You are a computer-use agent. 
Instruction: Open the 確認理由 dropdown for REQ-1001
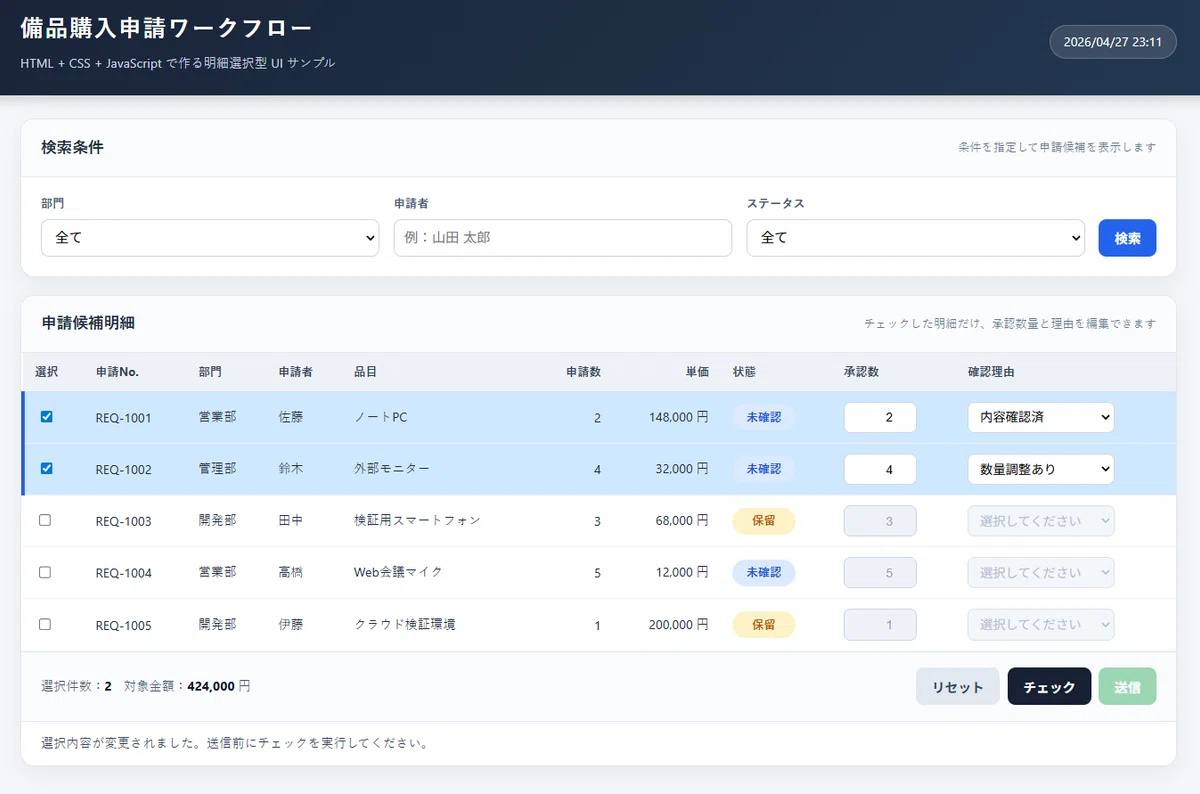[x=1040, y=417]
